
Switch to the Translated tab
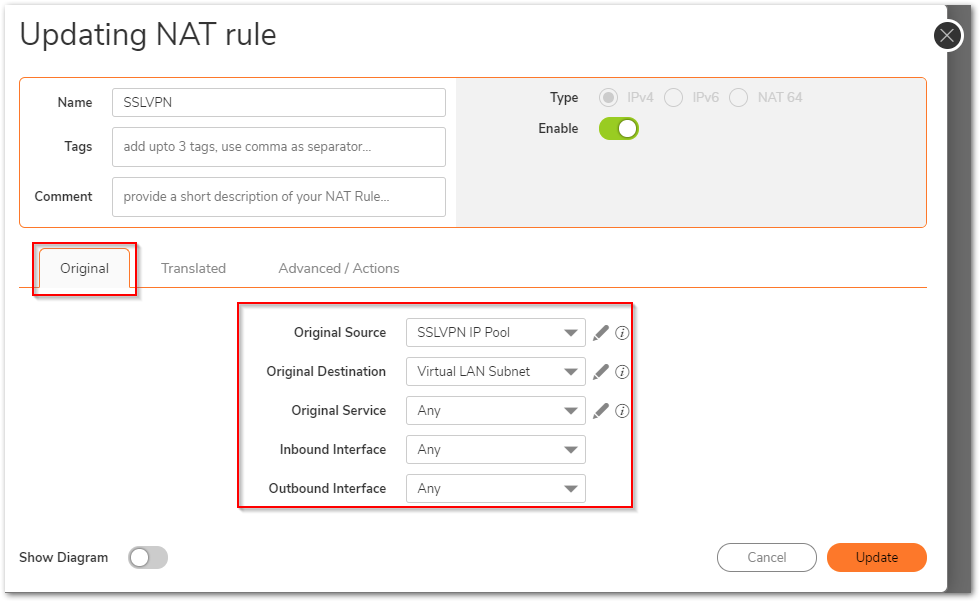tap(193, 268)
